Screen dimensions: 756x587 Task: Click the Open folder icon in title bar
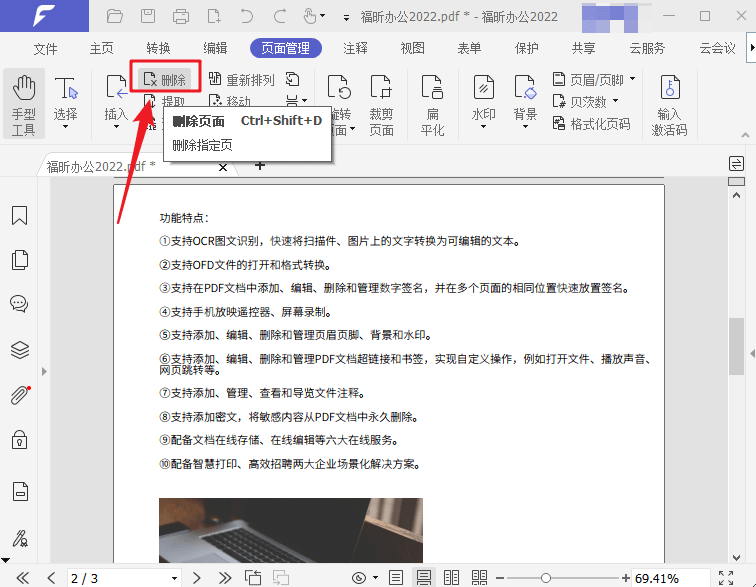click(115, 16)
